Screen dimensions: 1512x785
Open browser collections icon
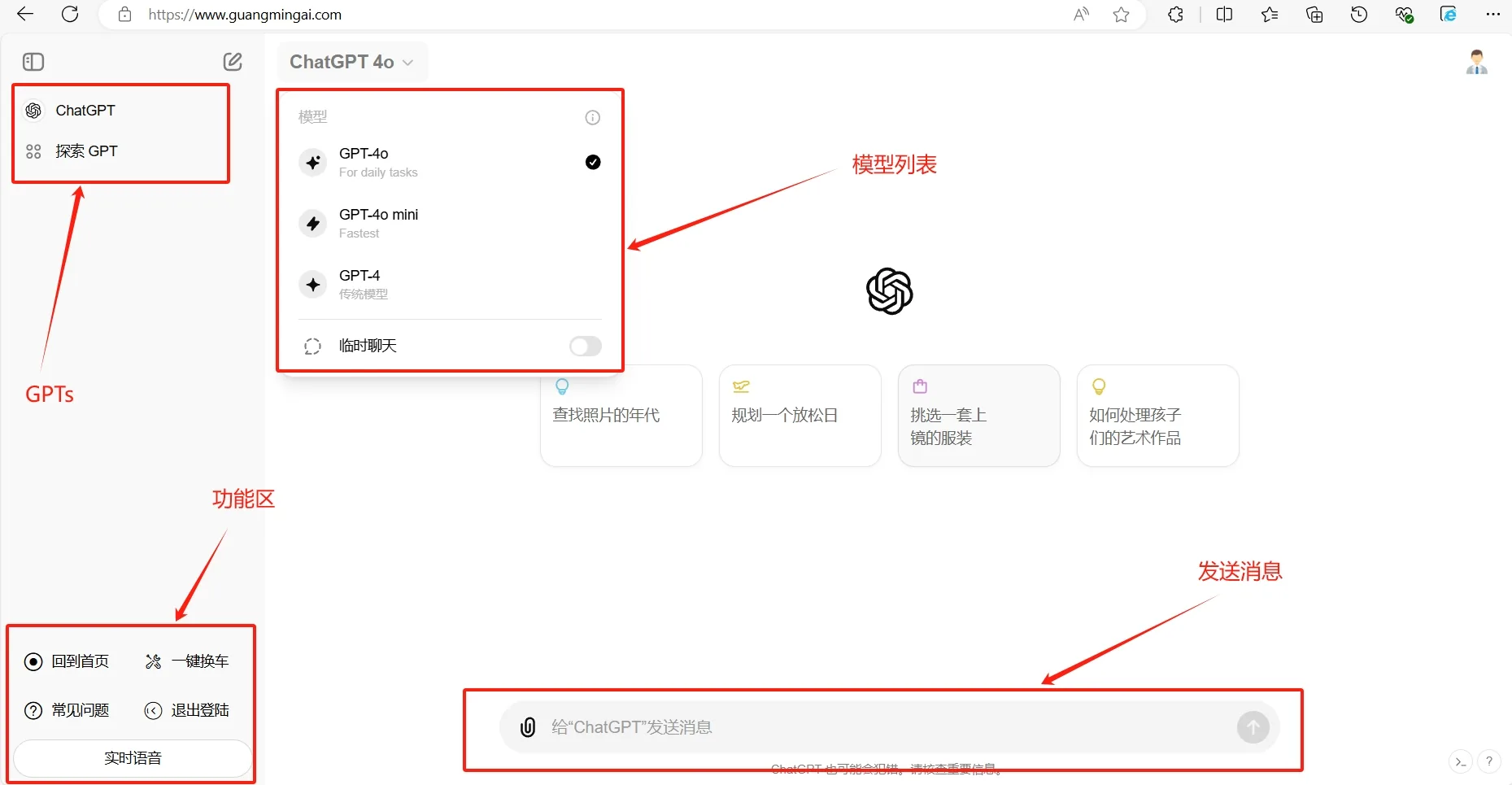(1314, 15)
